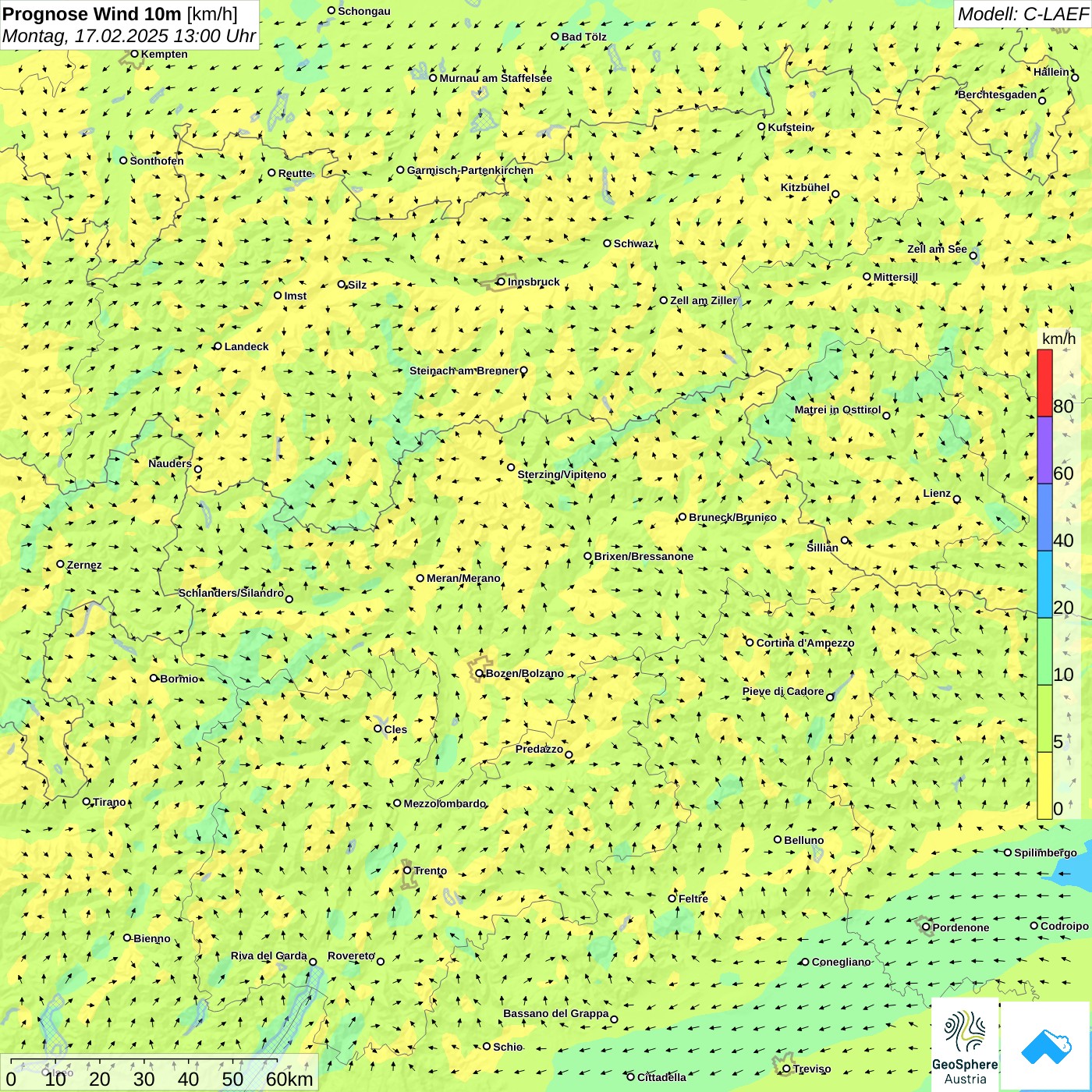Screen dimensions: 1092x1092
Task: Click the 'Pieve di Cadore' label
Action: click(783, 691)
